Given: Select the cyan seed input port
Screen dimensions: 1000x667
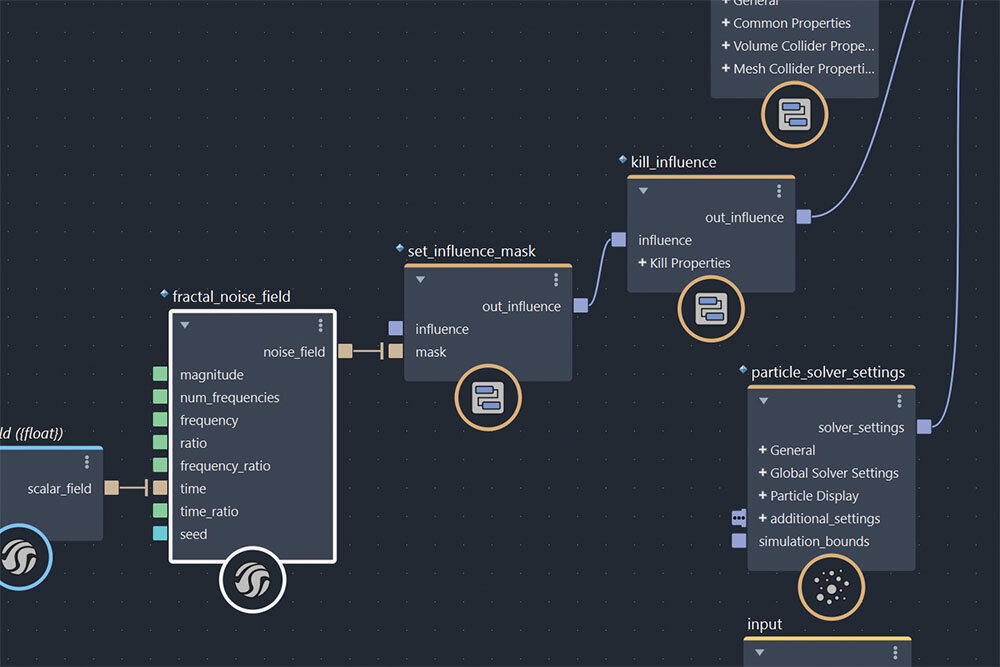Looking at the screenshot, I should 160,534.
